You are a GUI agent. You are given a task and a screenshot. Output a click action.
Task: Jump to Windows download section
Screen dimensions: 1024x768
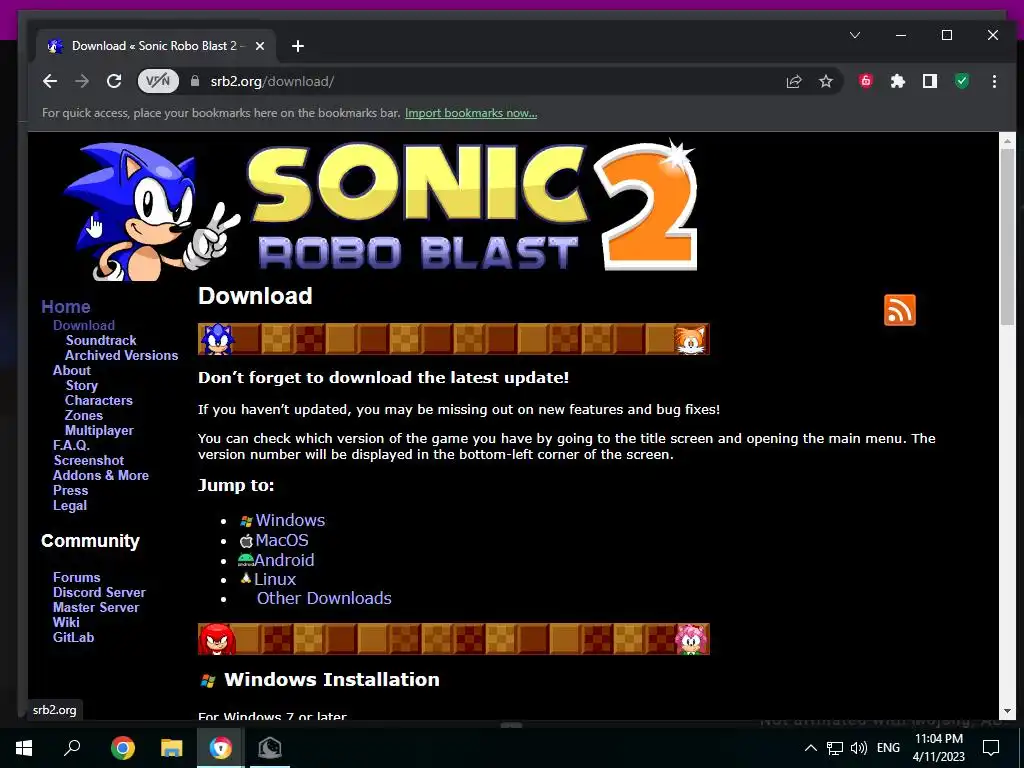coord(290,520)
